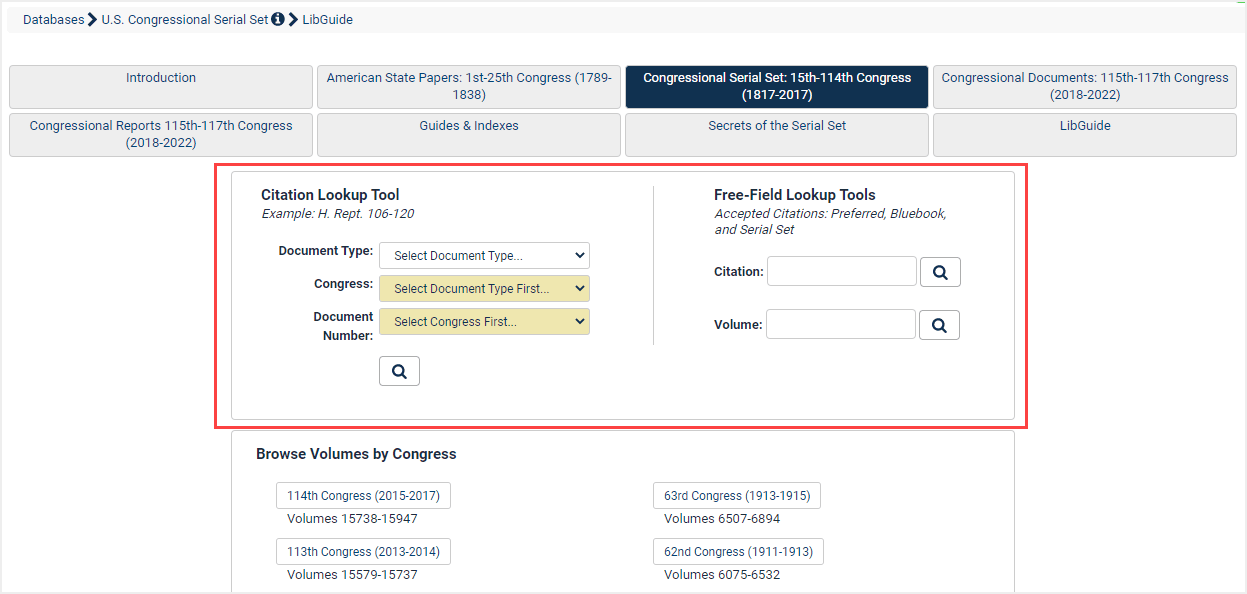Viewport: 1247px width, 594px height.
Task: Open the Document Number dropdown
Action: pyautogui.click(x=484, y=321)
